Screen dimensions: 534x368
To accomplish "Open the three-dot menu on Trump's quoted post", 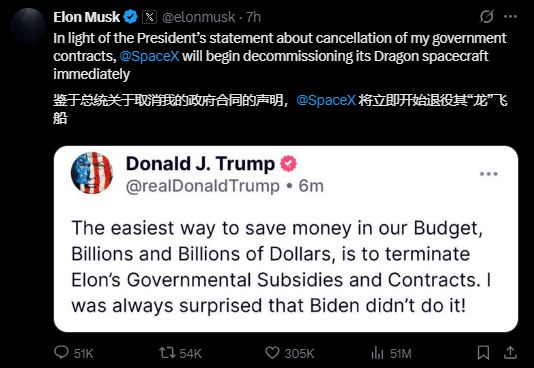I will [489, 174].
